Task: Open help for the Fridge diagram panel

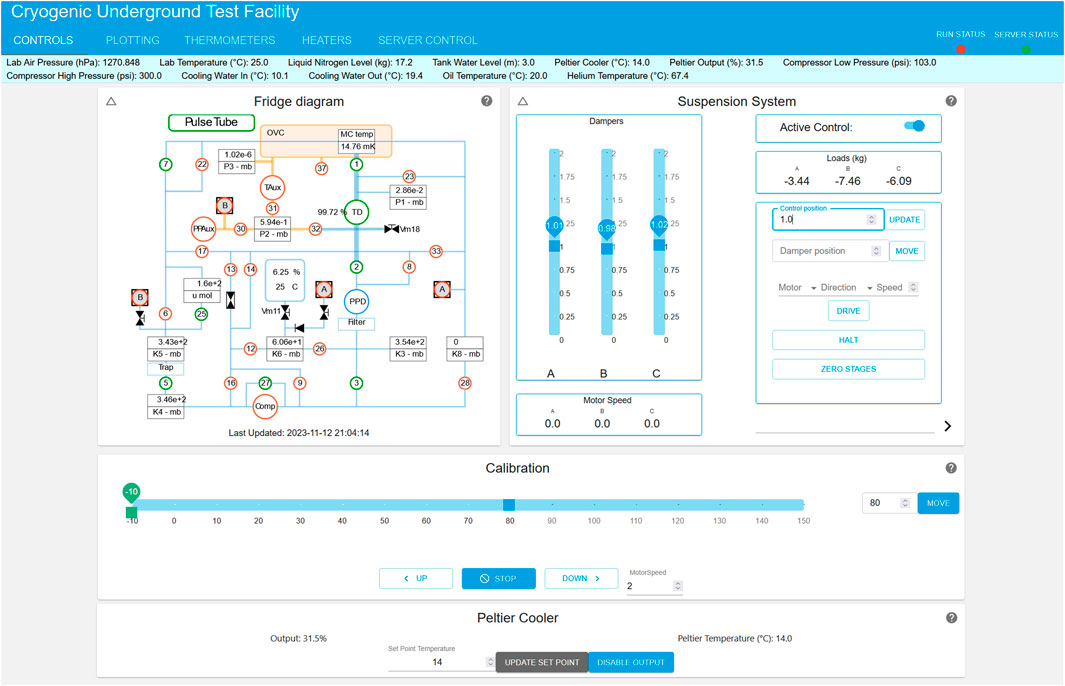Action: click(x=486, y=101)
